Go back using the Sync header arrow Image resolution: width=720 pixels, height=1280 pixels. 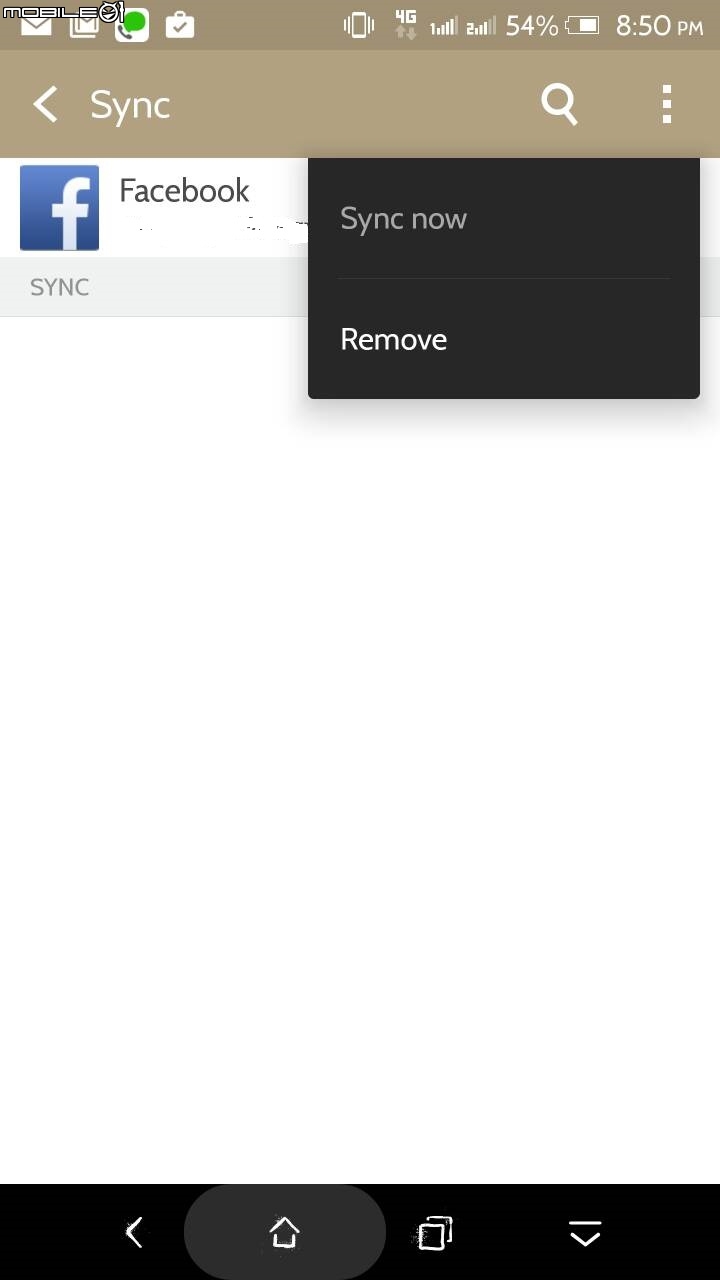[x=45, y=104]
